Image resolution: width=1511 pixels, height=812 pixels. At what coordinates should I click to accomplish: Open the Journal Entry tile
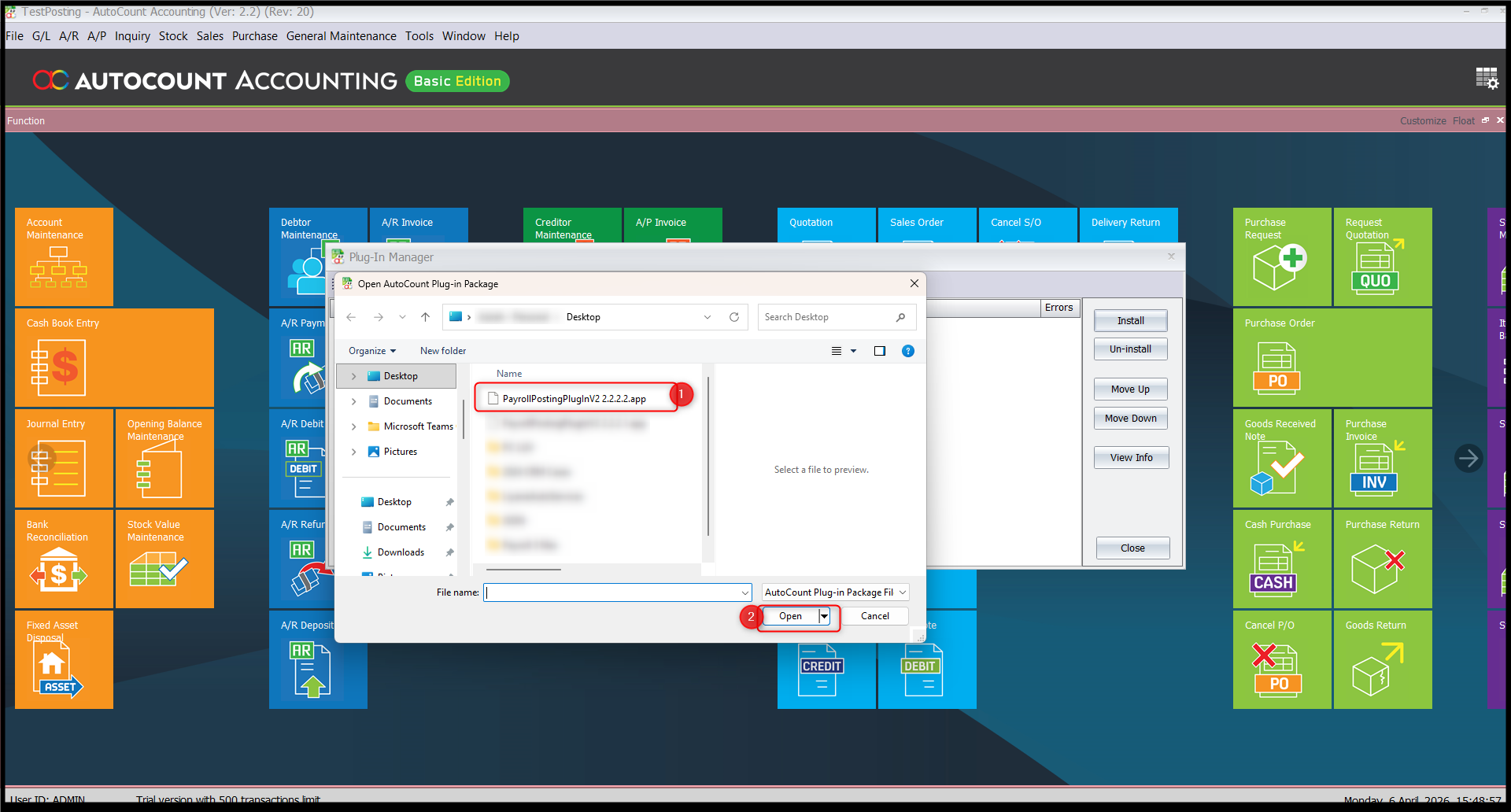tap(64, 458)
